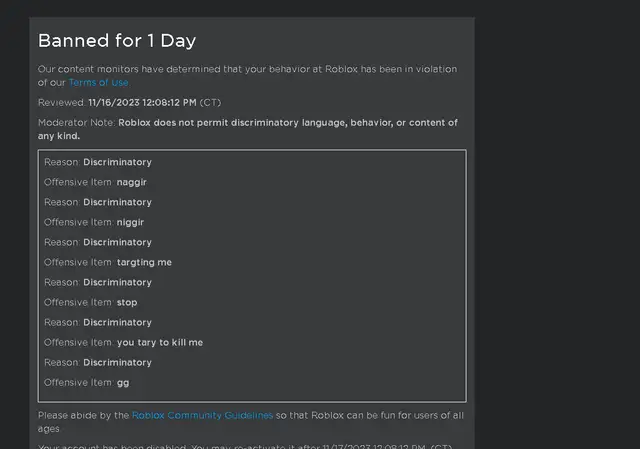This screenshot has height=449, width=640.
Task: Select the Reason line above "gg"
Action: click(98, 362)
